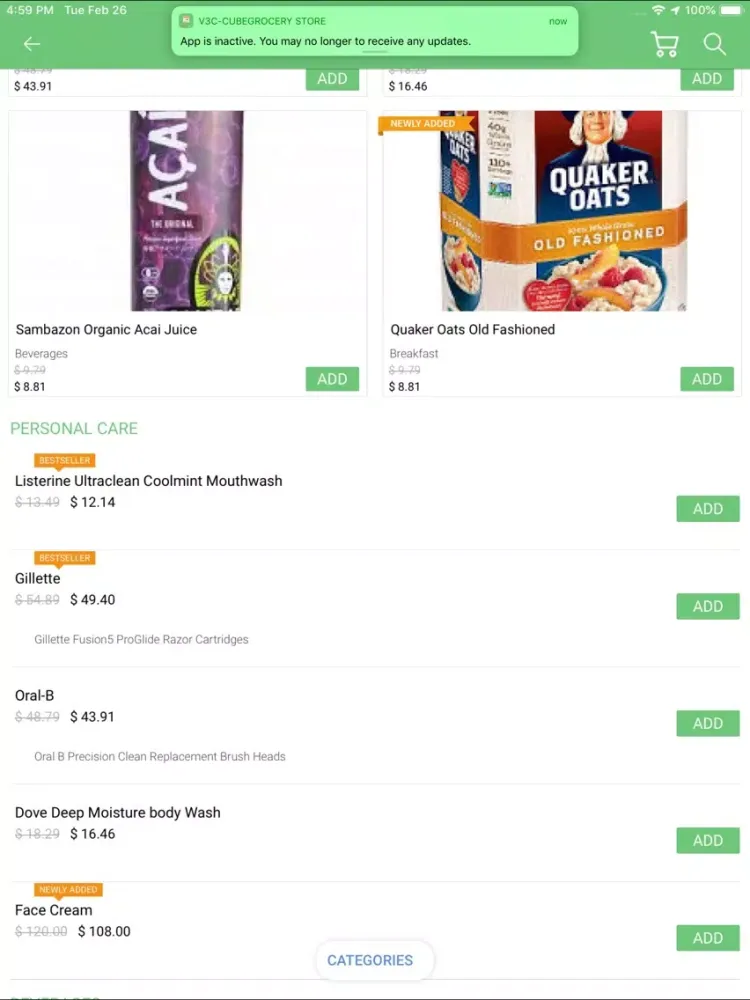Add Listerine Ultraclean Coolmint Mouthwash
Screen dimensions: 750x1000
tap(707, 509)
